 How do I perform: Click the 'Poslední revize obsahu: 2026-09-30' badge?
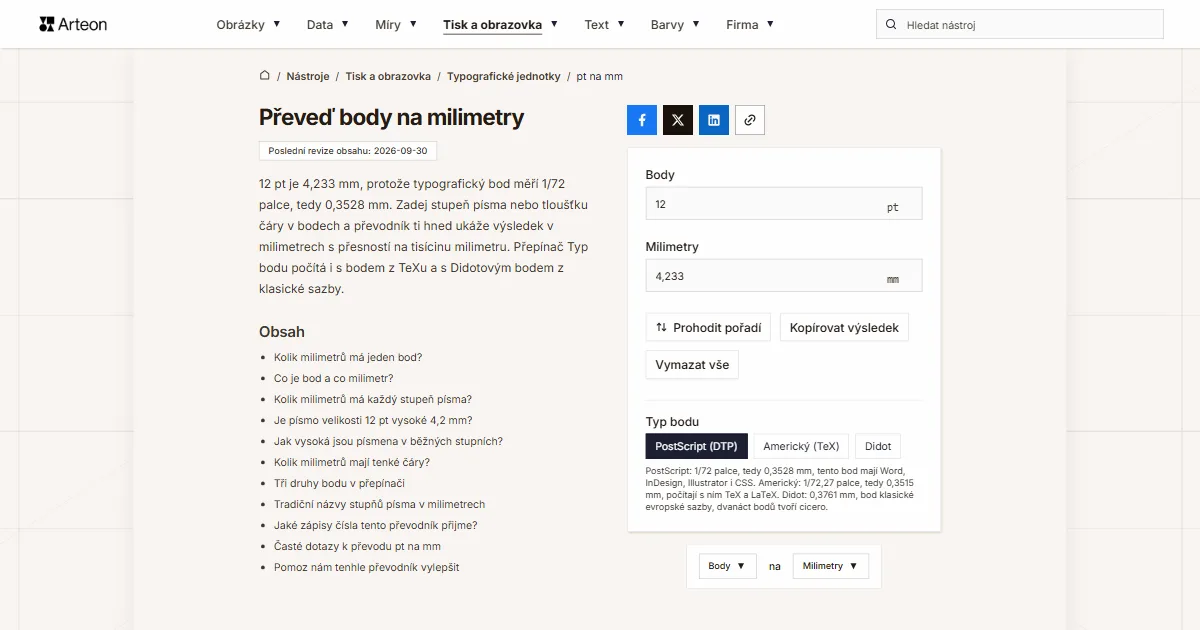(348, 151)
